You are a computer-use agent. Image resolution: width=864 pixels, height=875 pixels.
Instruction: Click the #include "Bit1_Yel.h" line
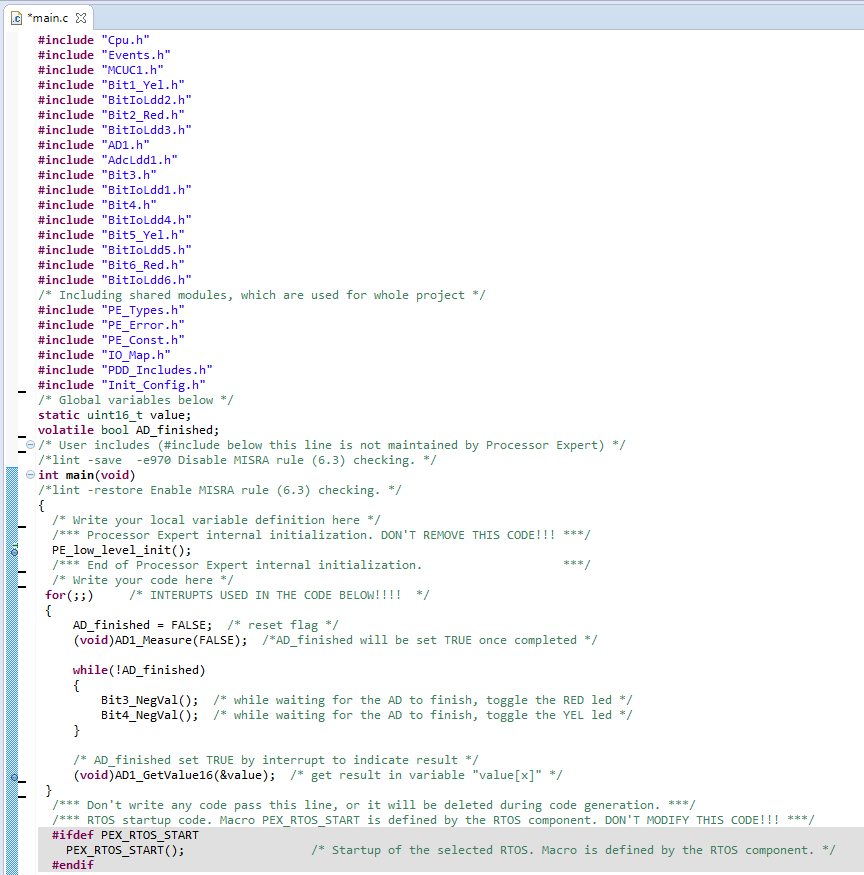tap(111, 85)
